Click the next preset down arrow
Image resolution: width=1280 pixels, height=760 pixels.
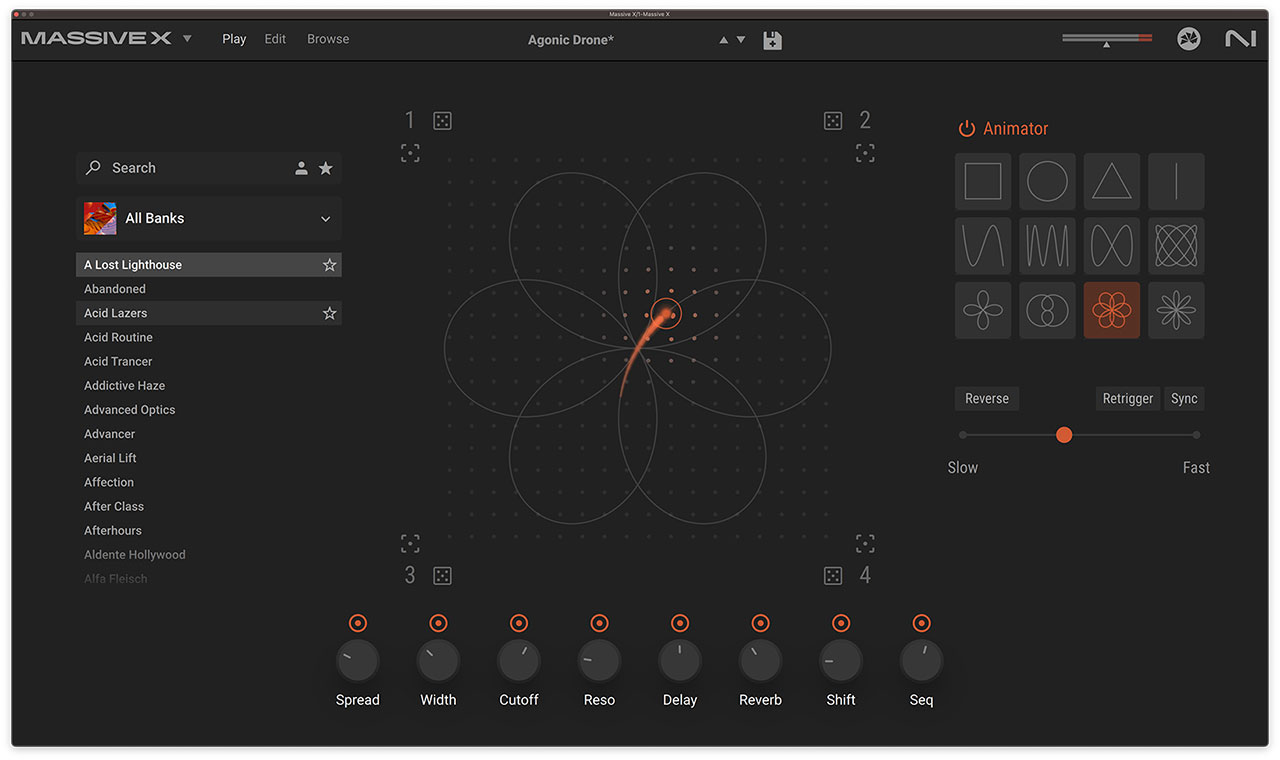[x=740, y=39]
